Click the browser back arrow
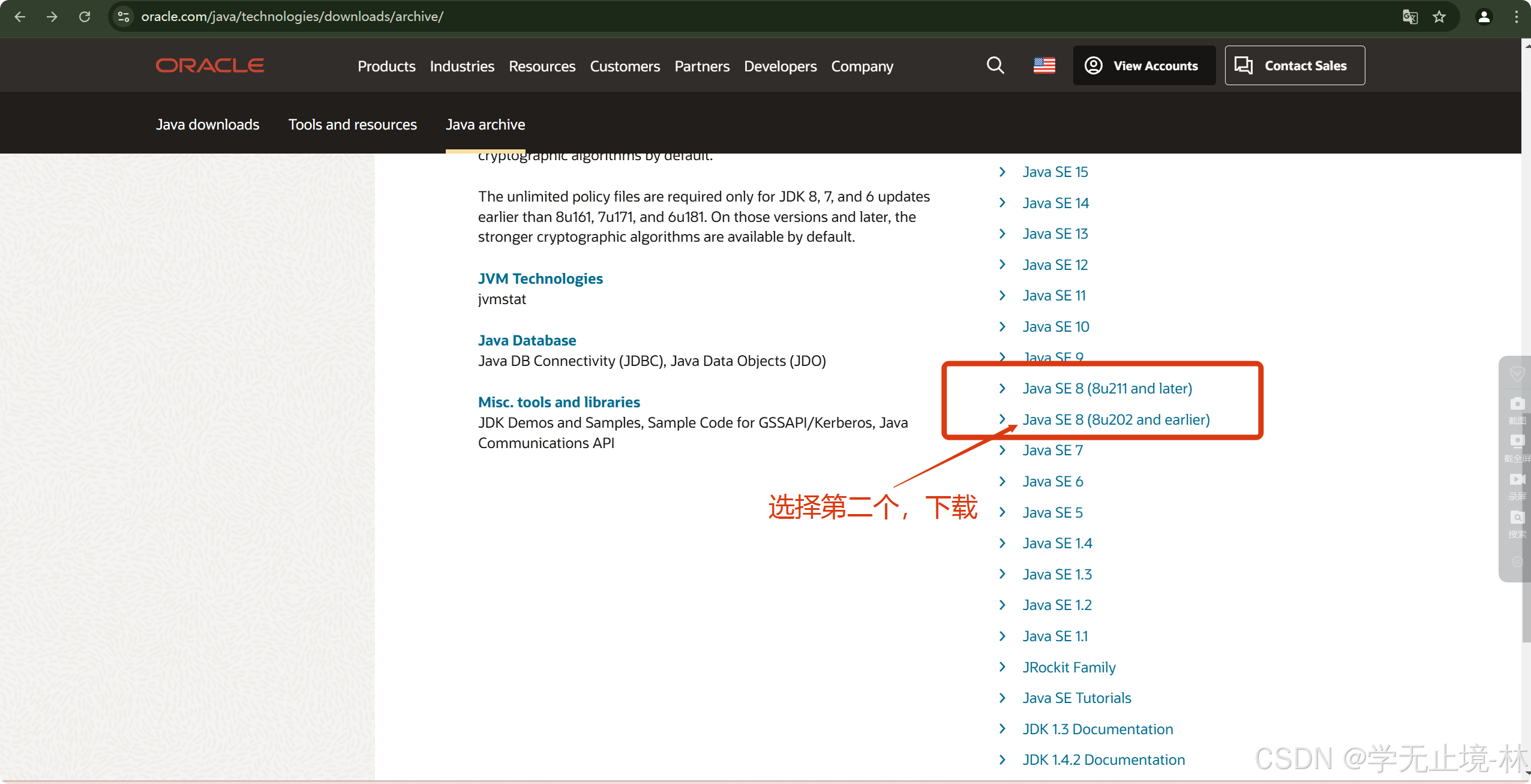 [x=20, y=17]
